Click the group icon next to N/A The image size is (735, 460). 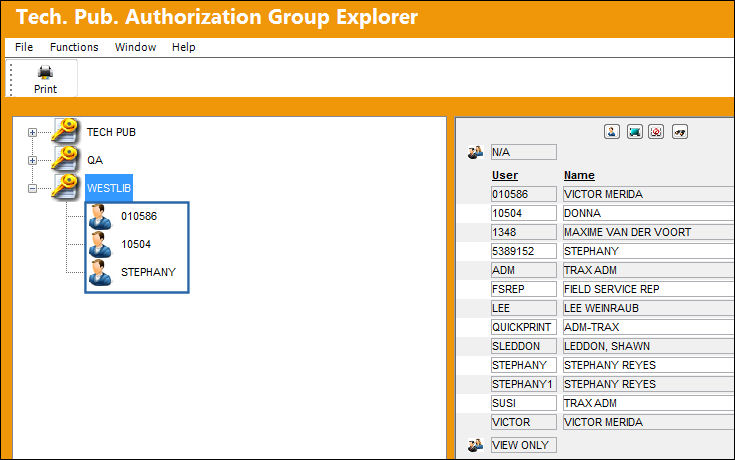[x=475, y=152]
